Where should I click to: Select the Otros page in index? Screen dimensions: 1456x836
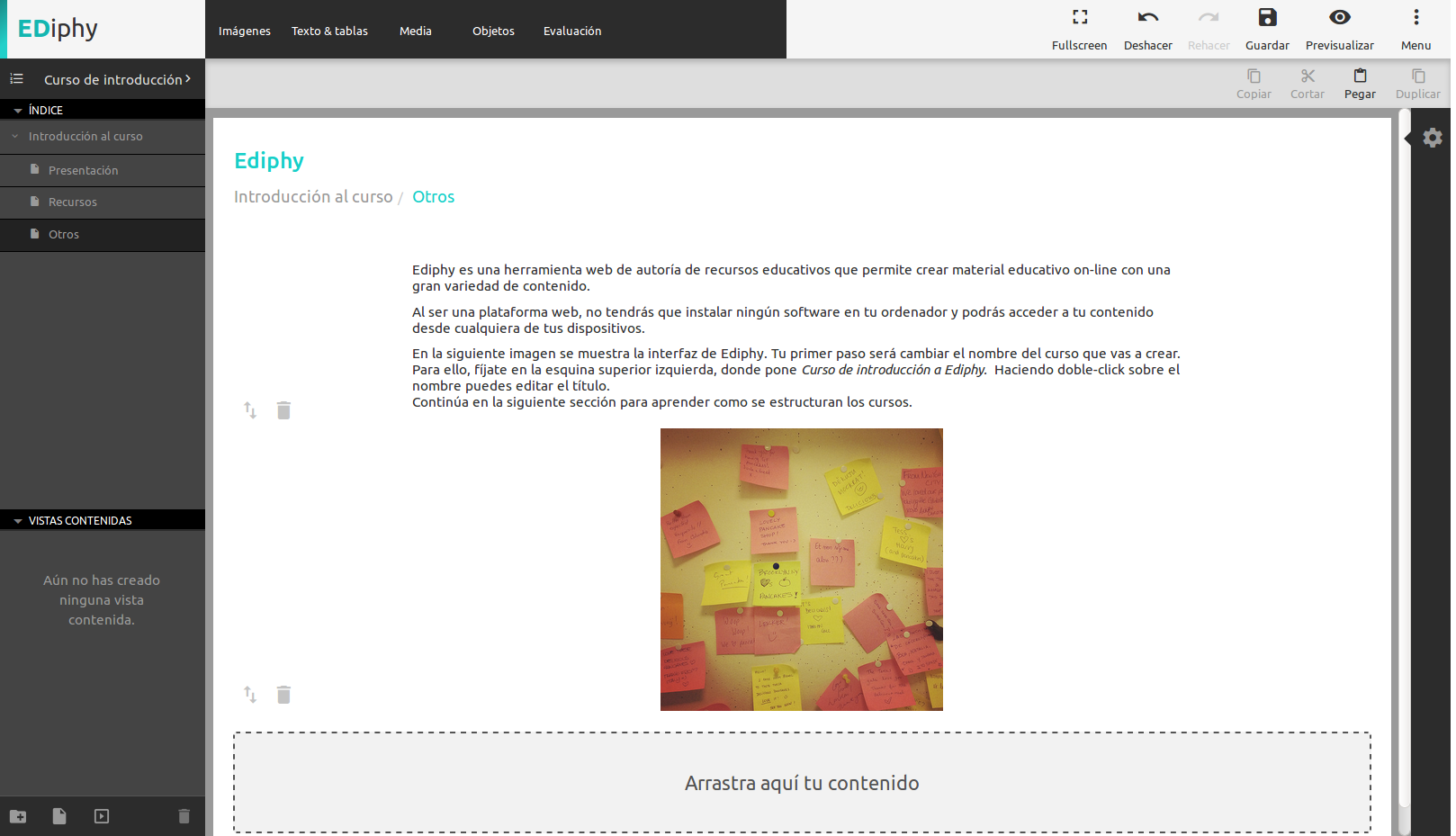coord(103,235)
